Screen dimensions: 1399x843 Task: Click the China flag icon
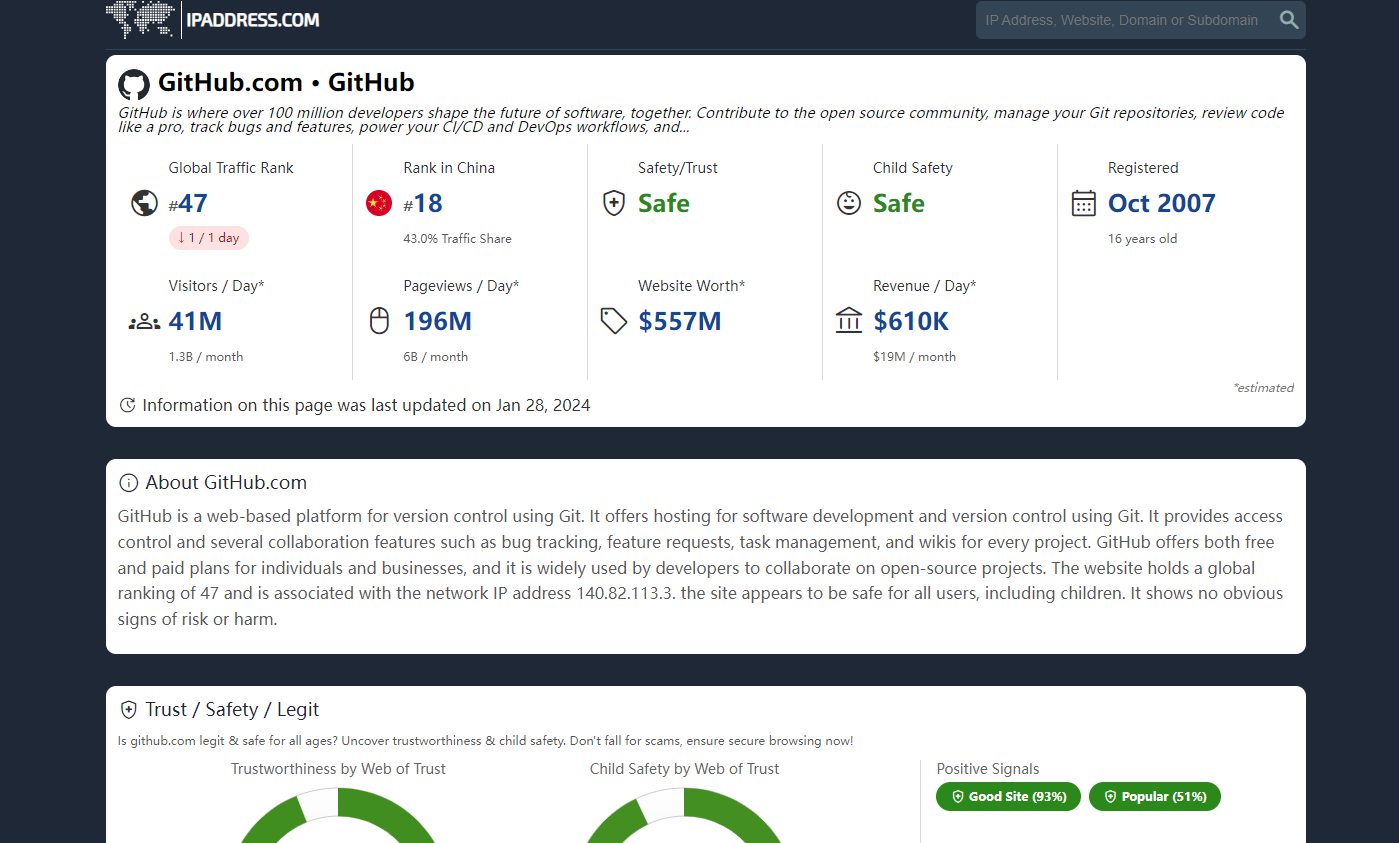click(x=379, y=203)
